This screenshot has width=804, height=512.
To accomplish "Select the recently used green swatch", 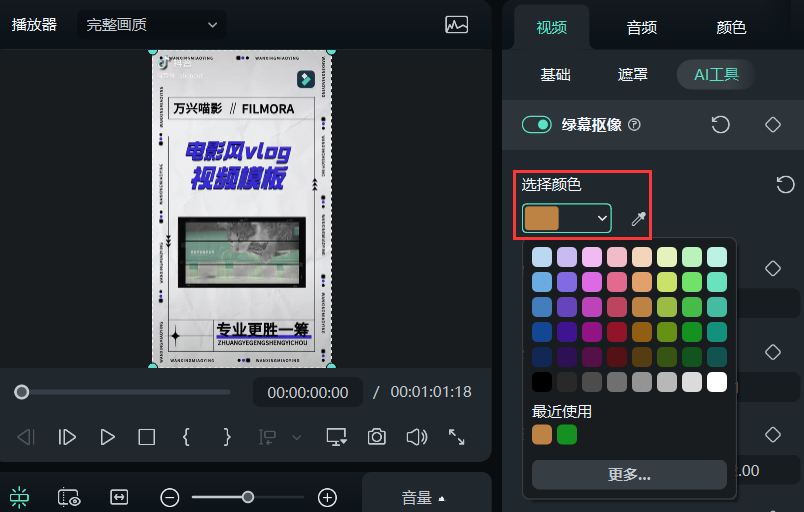I will click(567, 435).
